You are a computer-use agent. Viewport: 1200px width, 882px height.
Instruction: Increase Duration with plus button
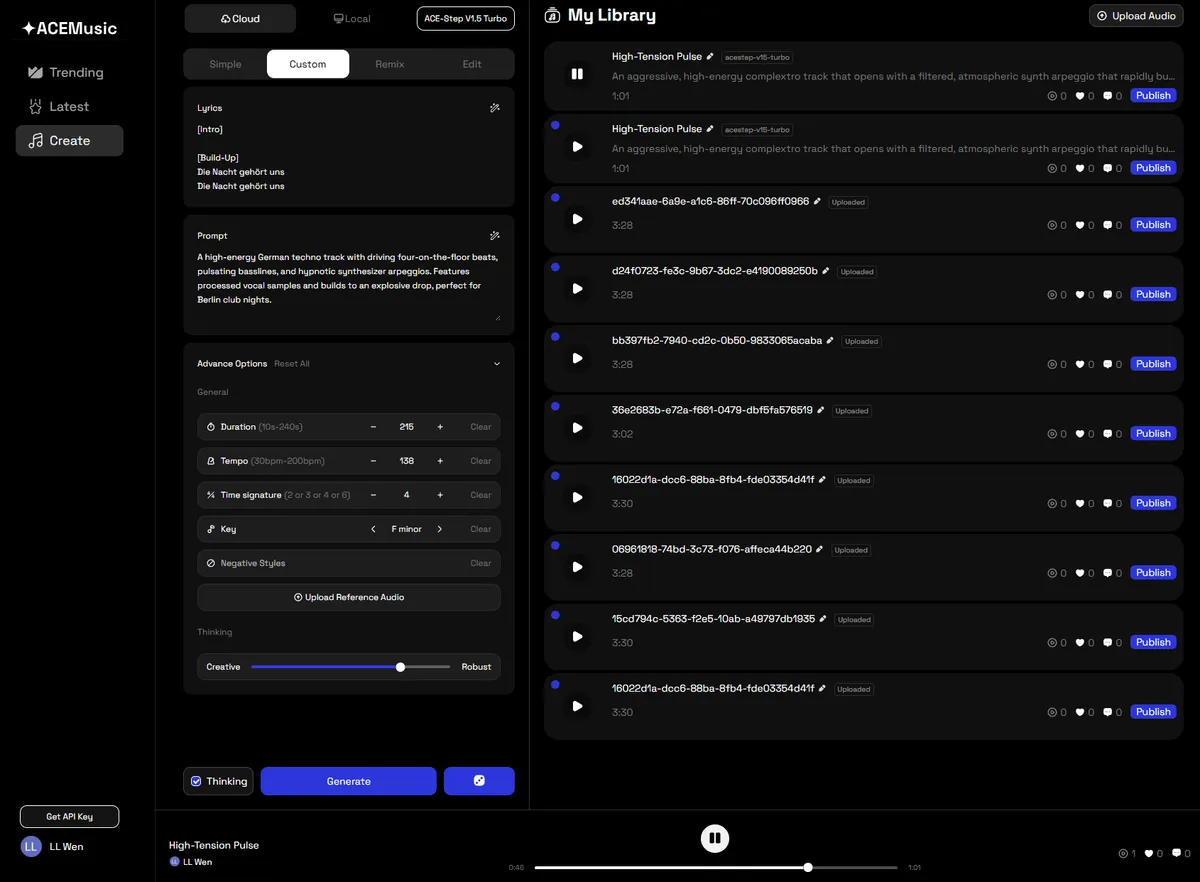(439, 427)
